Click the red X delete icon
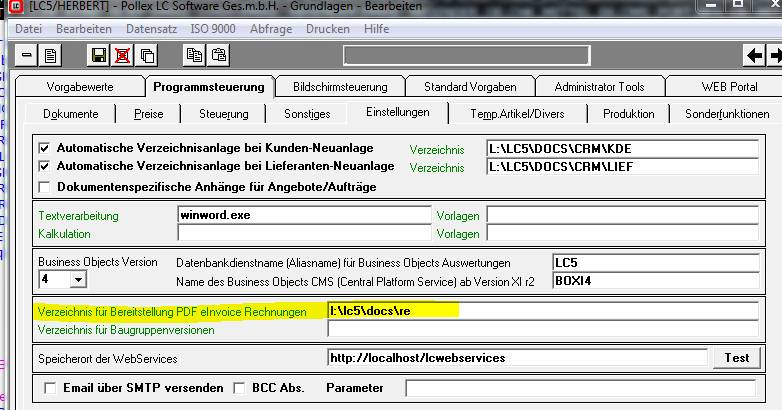Image resolution: width=782 pixels, height=410 pixels. pos(123,55)
